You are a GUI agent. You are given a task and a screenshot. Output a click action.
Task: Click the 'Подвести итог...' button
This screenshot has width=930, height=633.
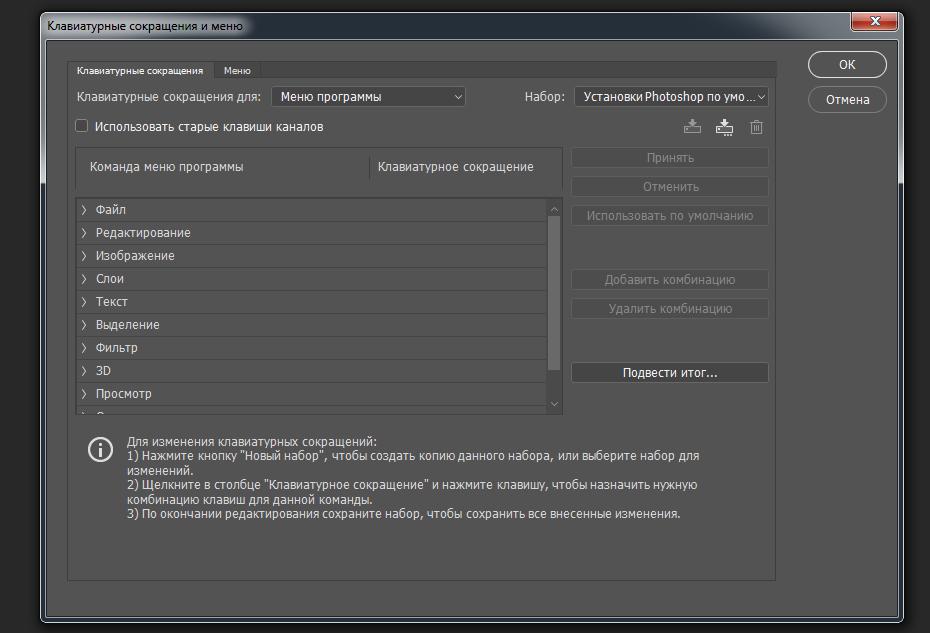point(670,373)
